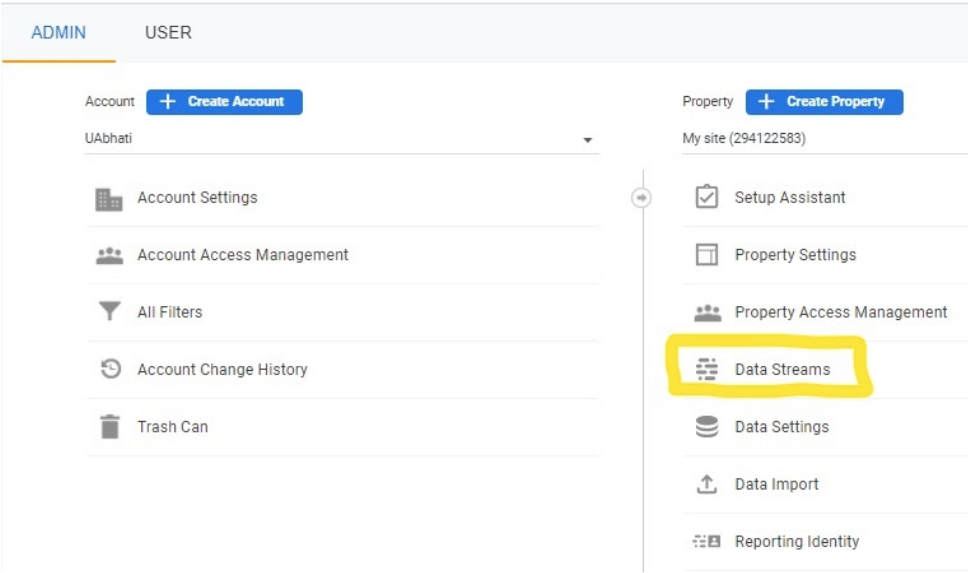Click the Setup Assistant checklist icon
Viewport: 968px width, 573px height.
click(x=706, y=197)
